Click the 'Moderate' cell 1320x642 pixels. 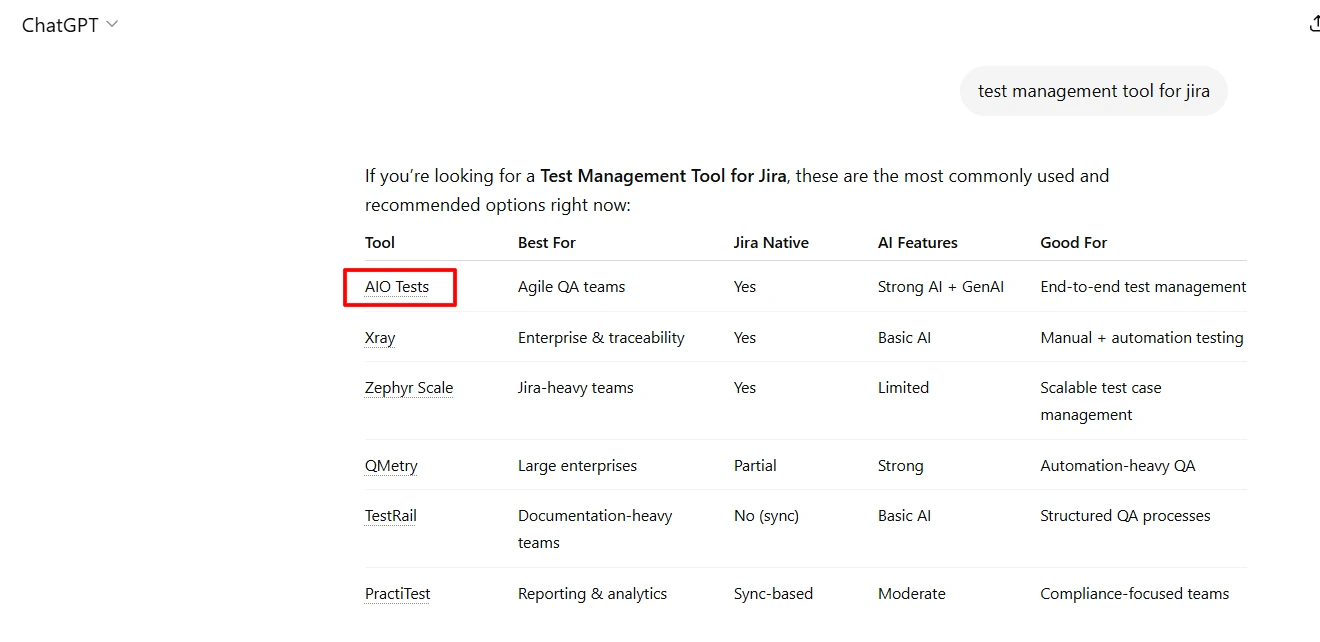point(912,594)
